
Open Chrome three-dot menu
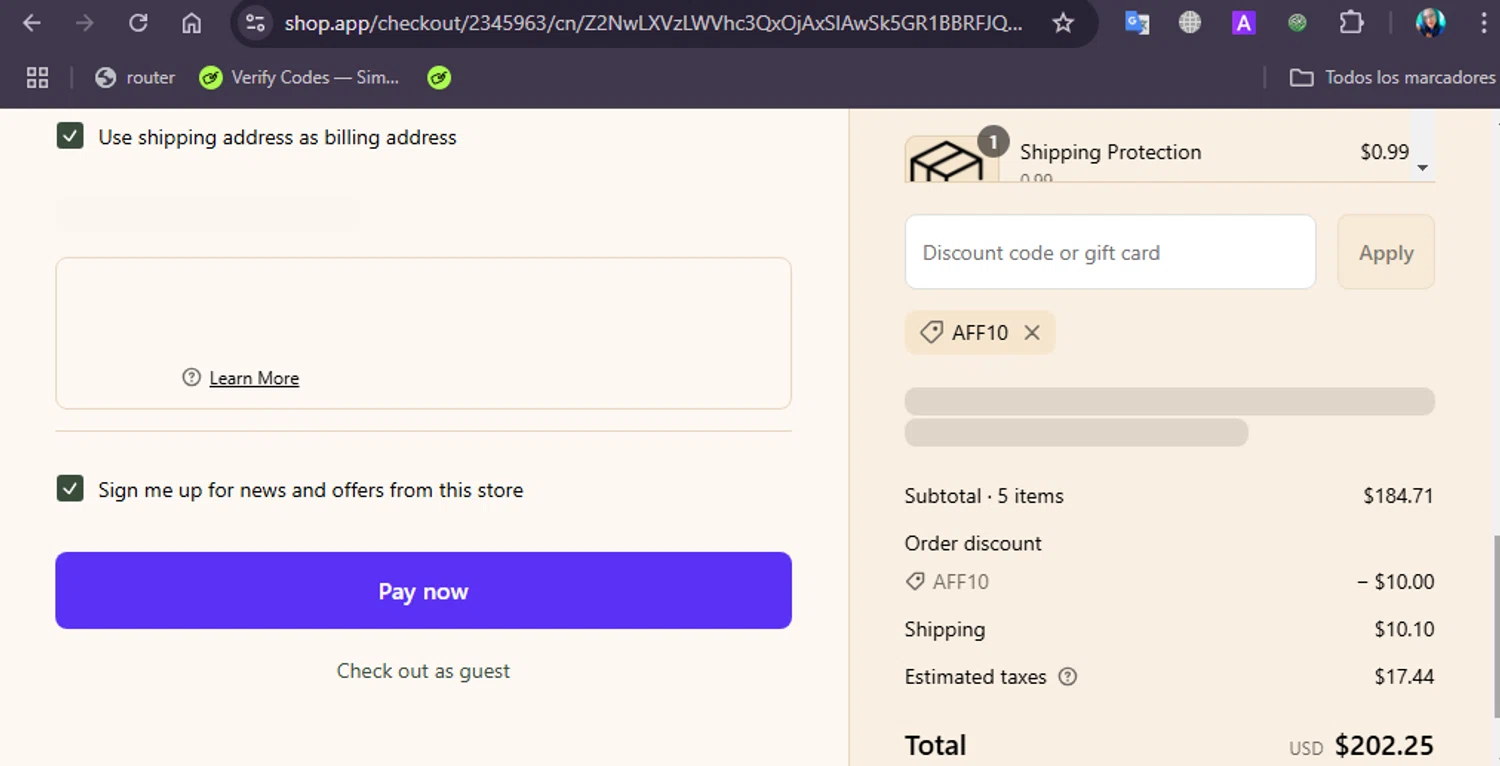(1483, 23)
